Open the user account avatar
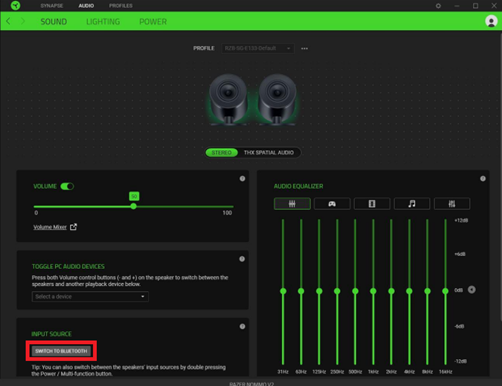This screenshot has width=502, height=386. coord(491,21)
